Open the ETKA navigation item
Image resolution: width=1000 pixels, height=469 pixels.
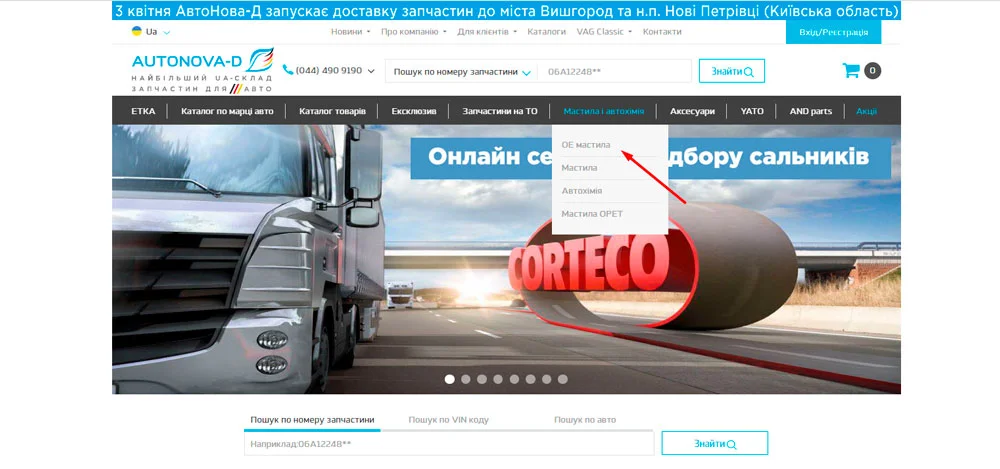[x=143, y=111]
